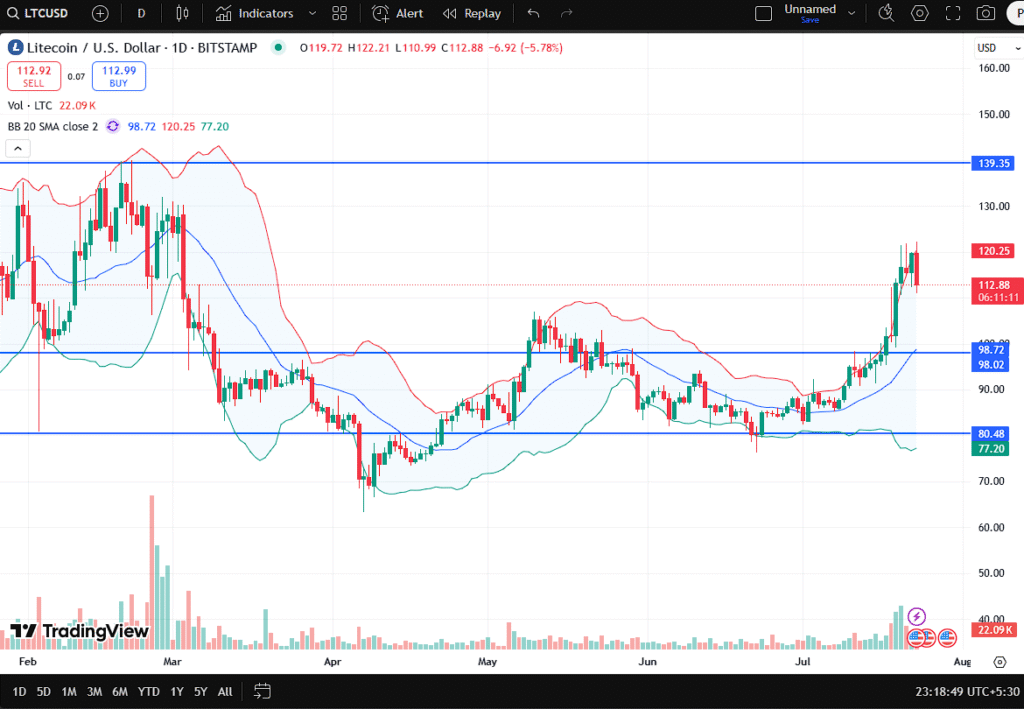
Task: Click the TradingView logo on the chart
Action: click(80, 631)
